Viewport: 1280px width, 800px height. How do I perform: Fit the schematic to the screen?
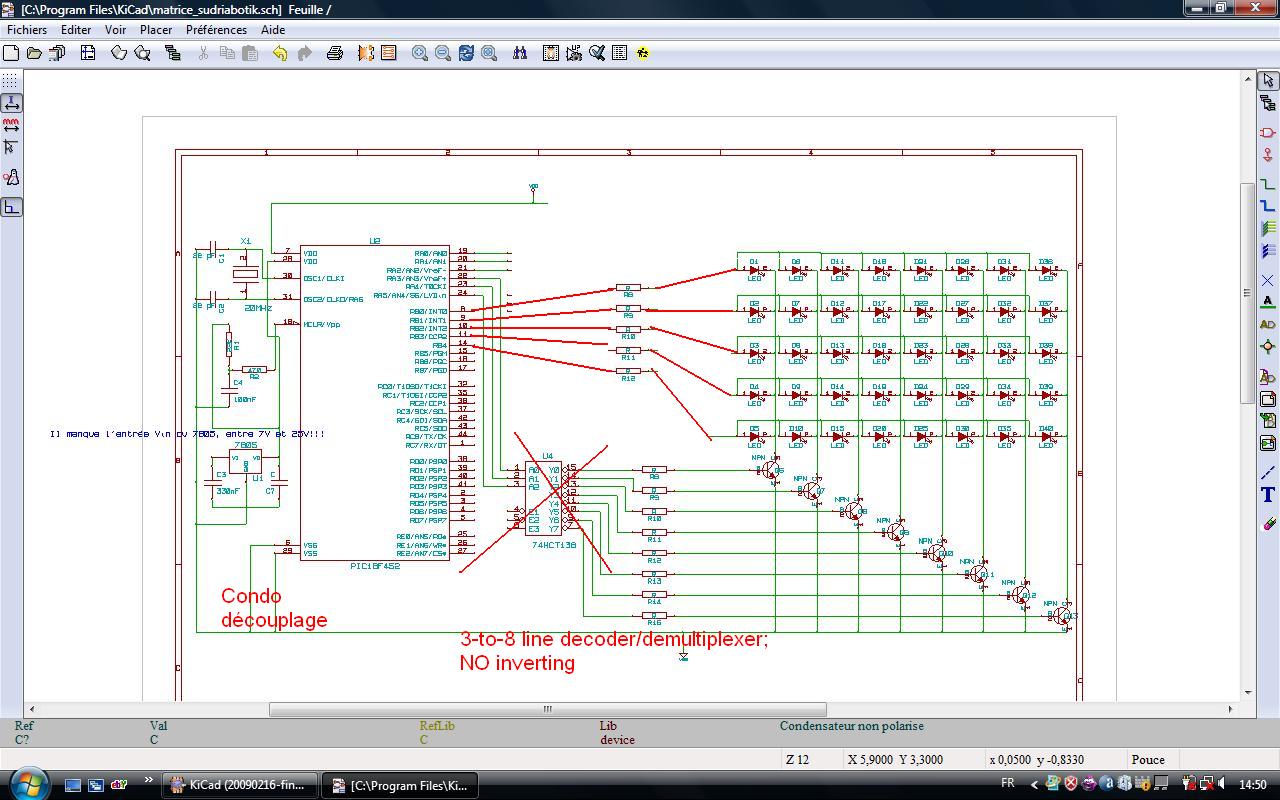(x=489, y=53)
